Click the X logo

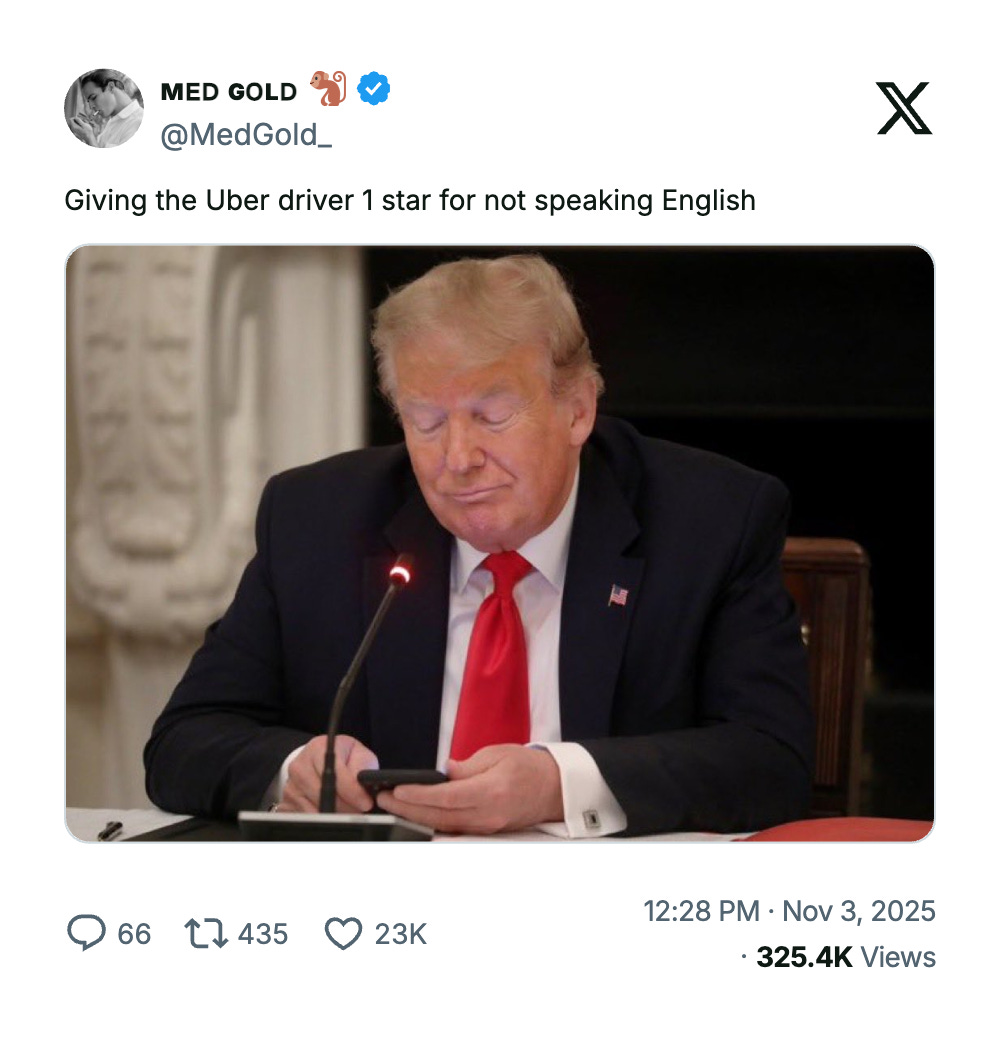click(904, 108)
